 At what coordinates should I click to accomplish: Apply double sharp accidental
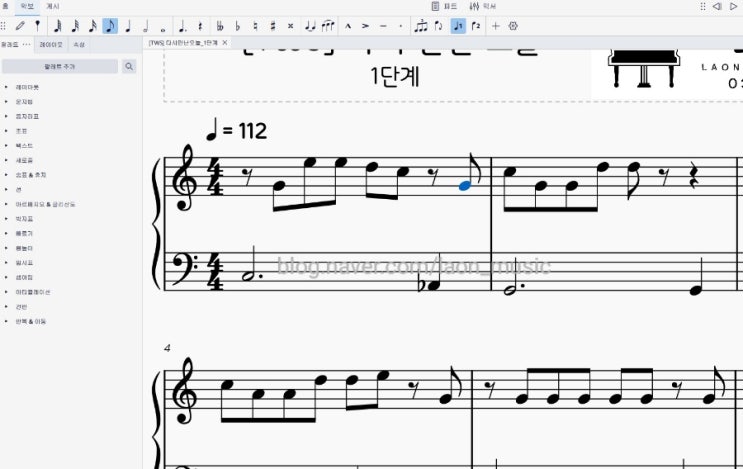(290, 26)
